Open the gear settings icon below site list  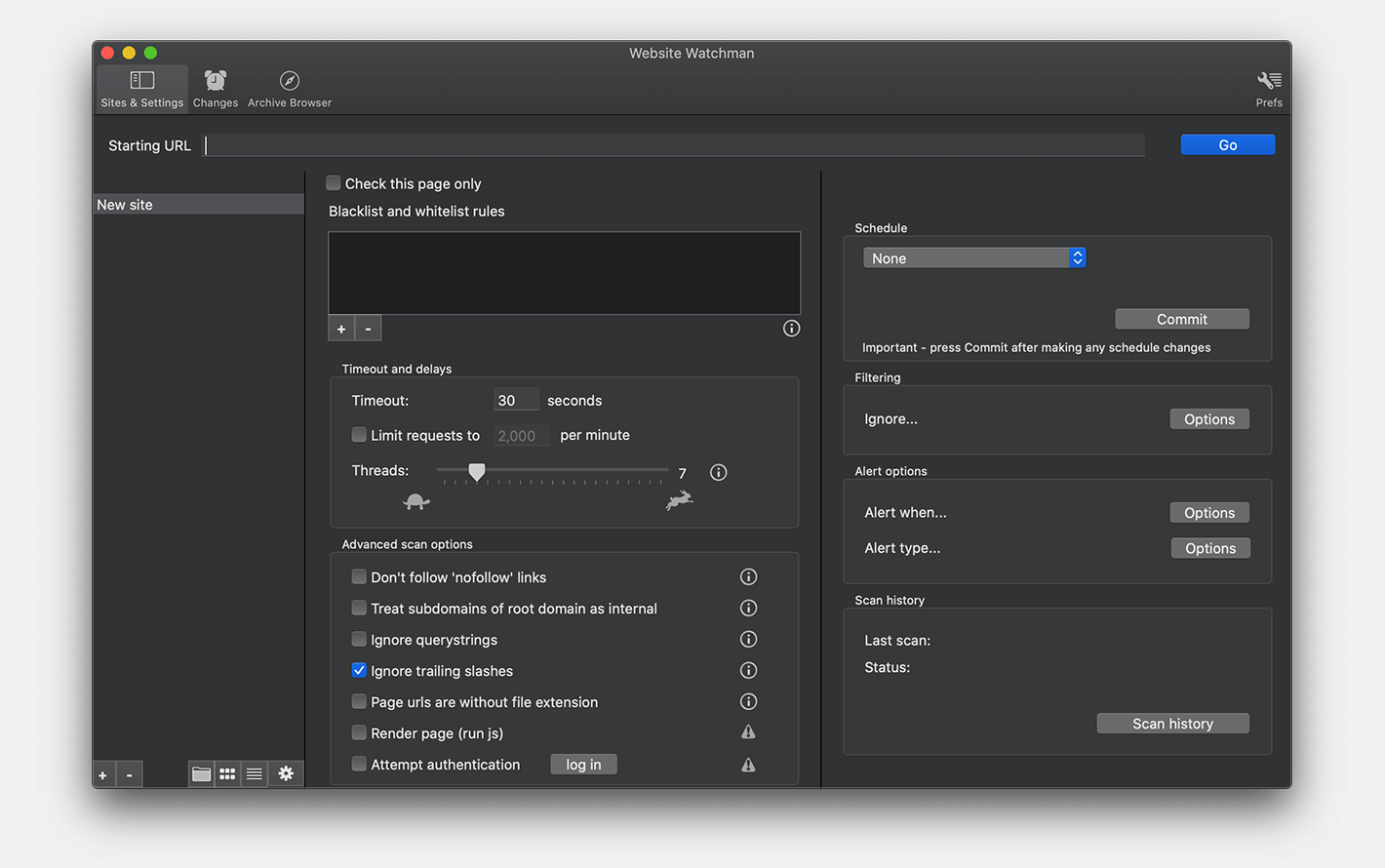coord(286,773)
